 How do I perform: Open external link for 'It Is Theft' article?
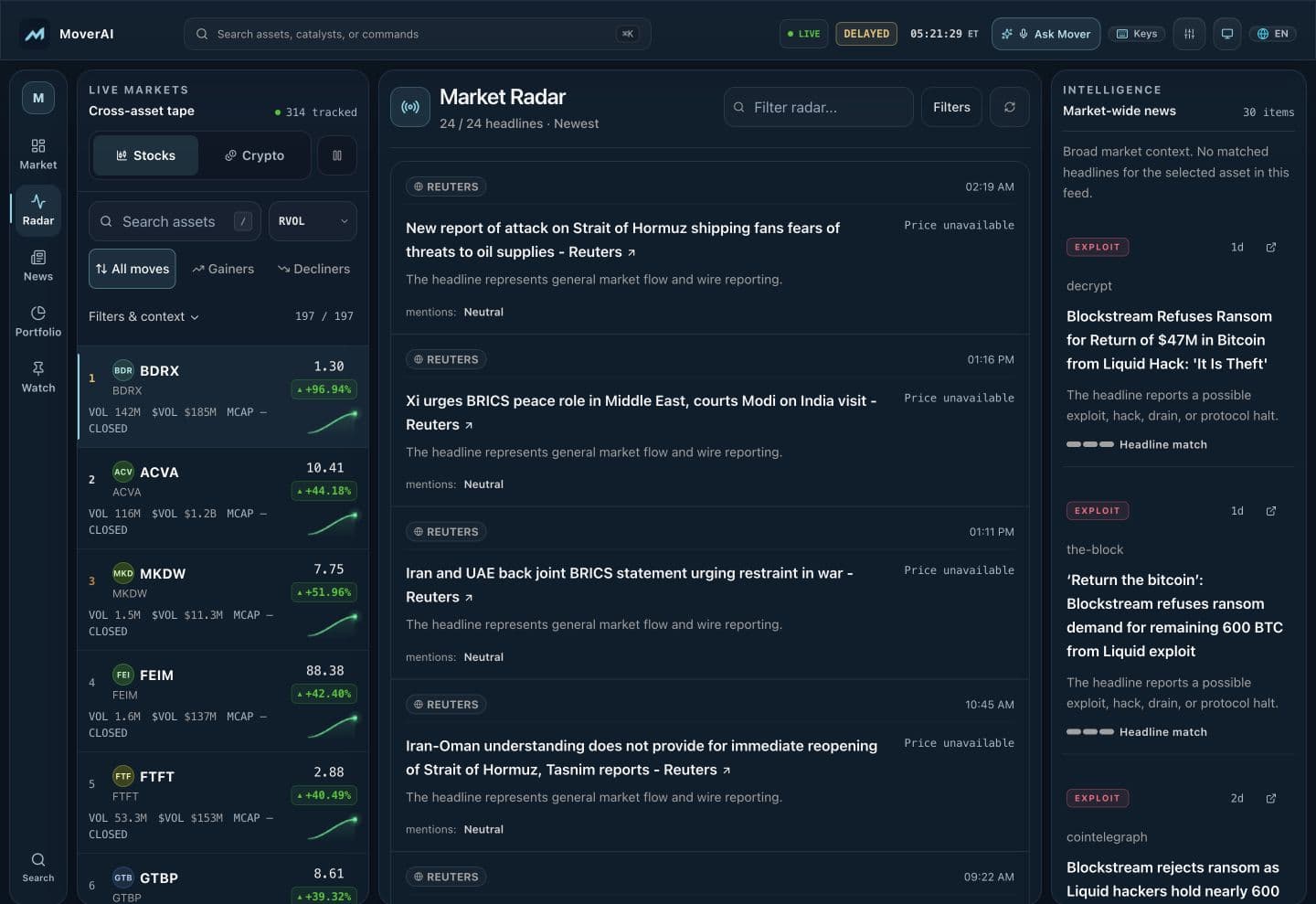coord(1270,248)
